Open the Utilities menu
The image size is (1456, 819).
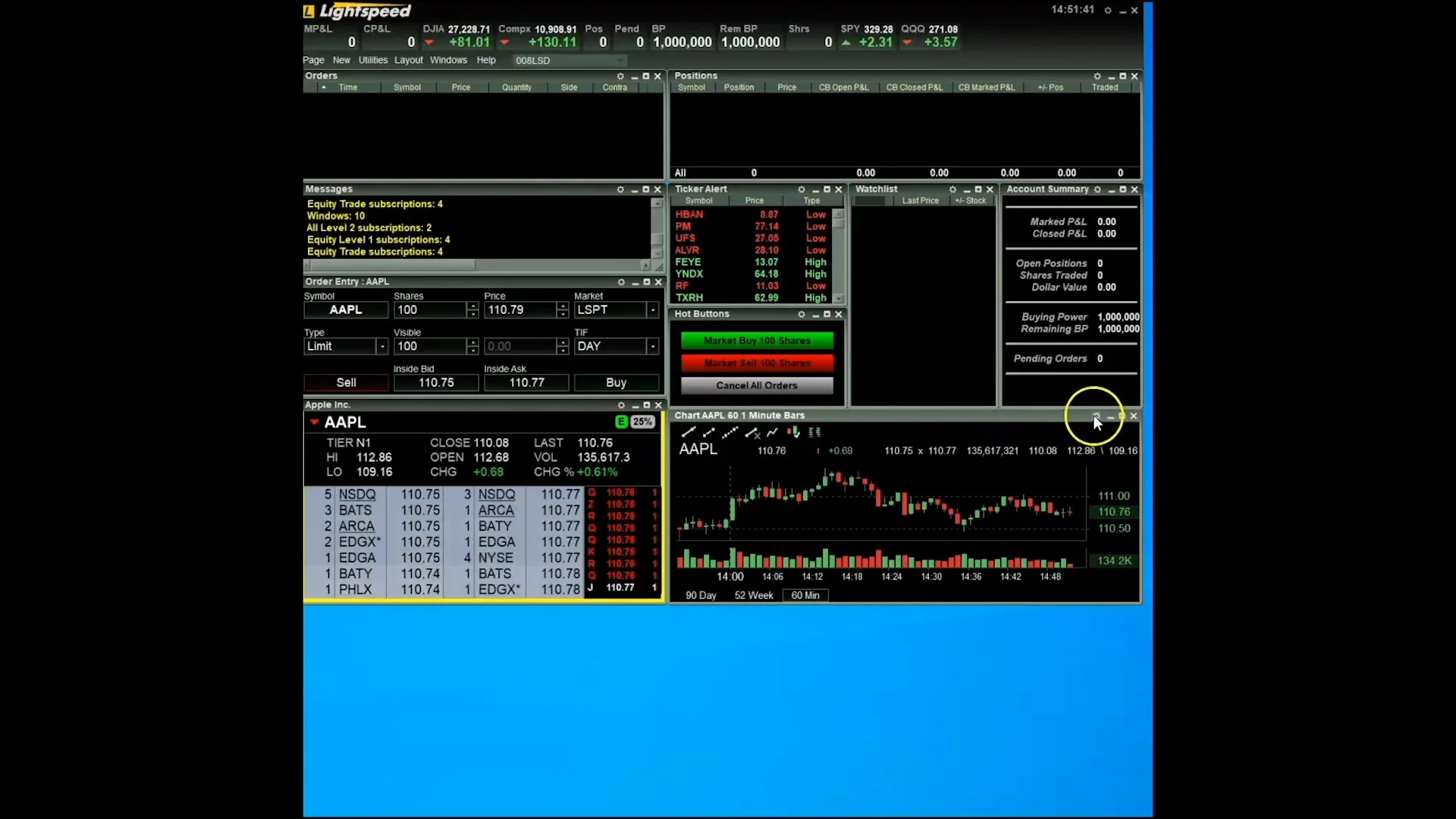[372, 60]
